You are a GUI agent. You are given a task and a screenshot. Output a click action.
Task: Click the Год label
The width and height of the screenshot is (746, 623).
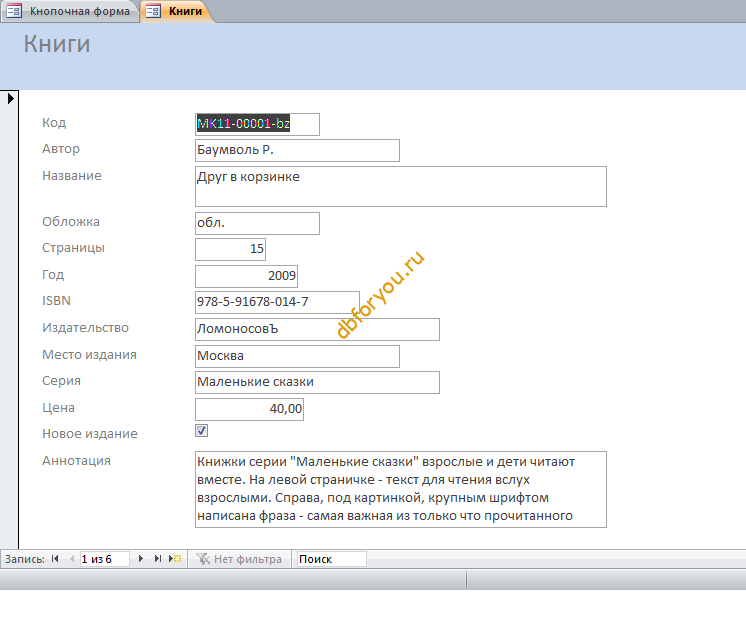53,275
